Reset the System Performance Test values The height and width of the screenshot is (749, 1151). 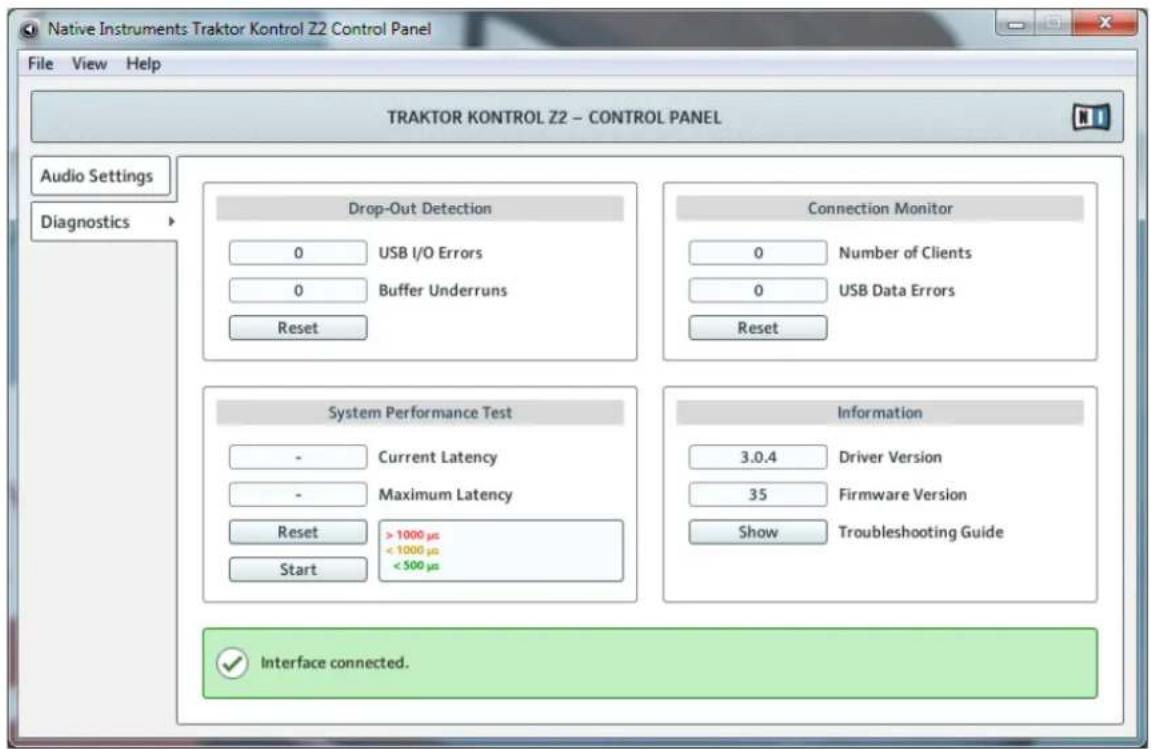pyautogui.click(x=298, y=532)
